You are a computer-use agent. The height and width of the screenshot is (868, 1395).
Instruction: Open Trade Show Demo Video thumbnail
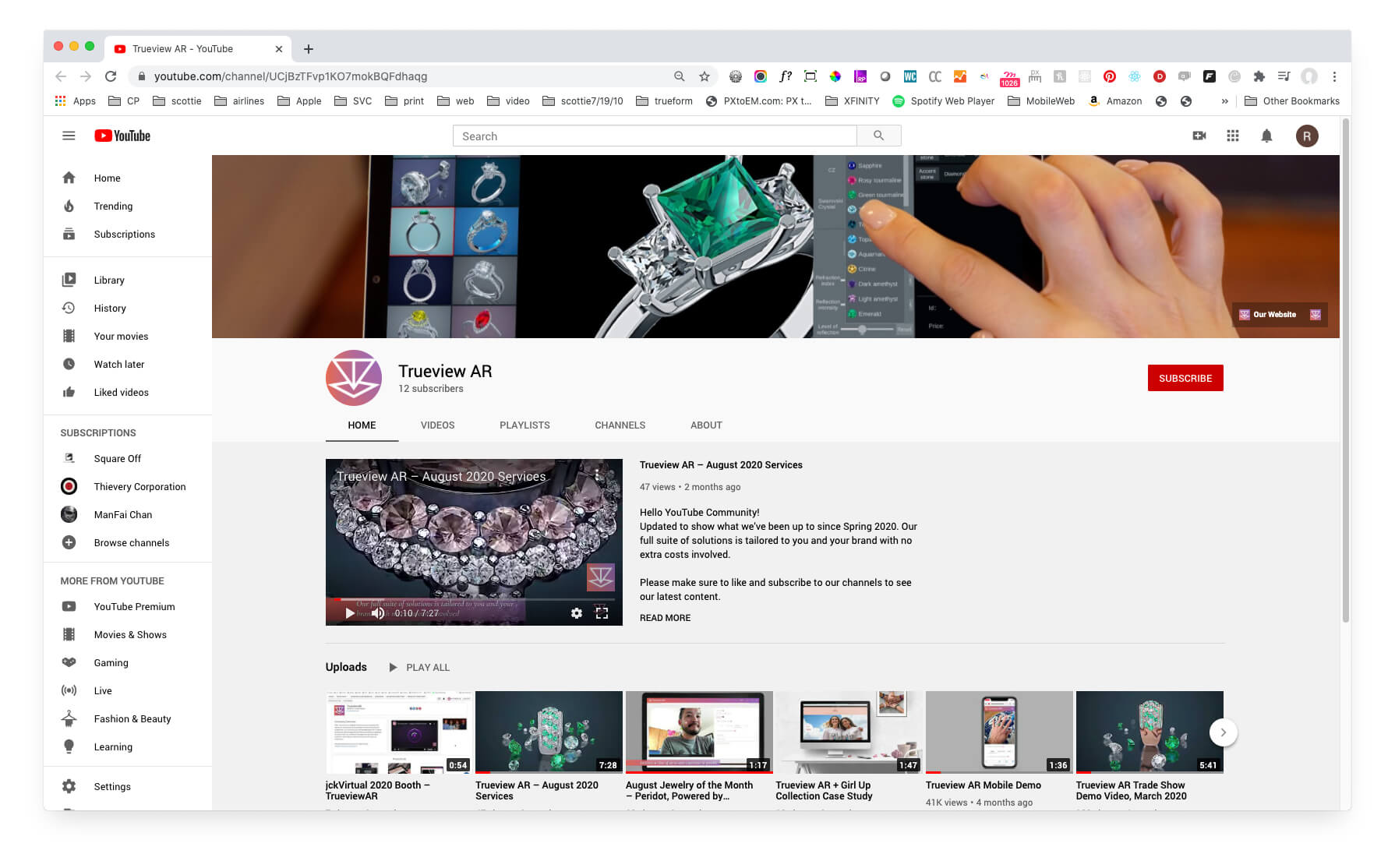tap(1149, 732)
